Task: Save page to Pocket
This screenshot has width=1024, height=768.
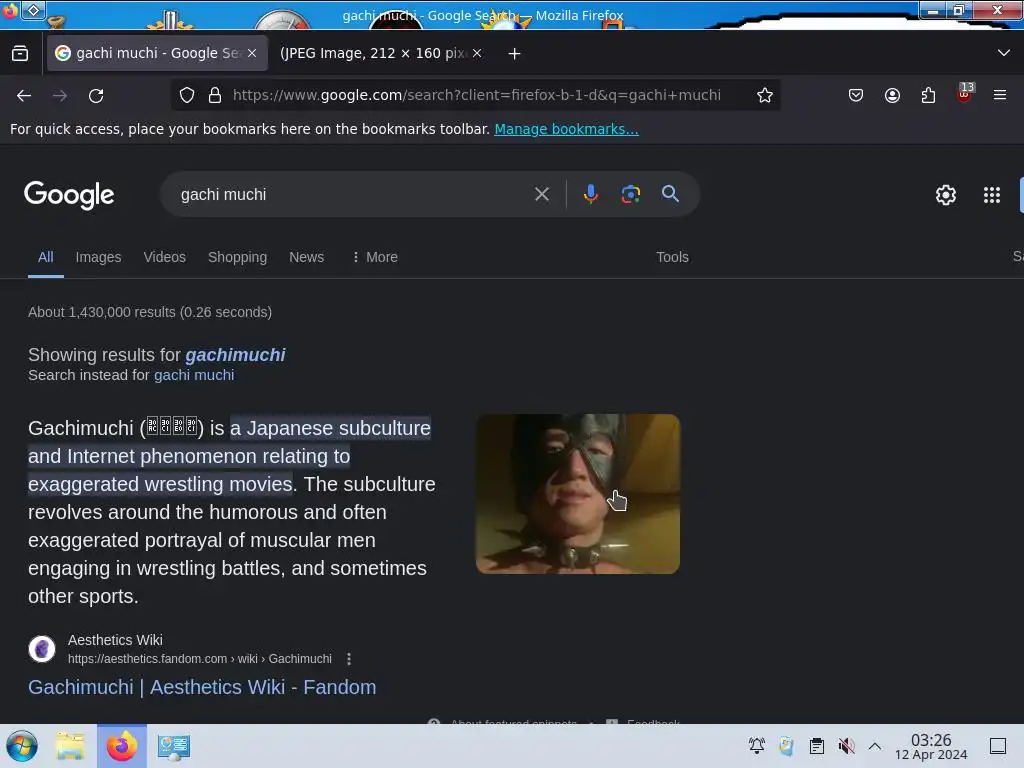Action: click(x=856, y=95)
